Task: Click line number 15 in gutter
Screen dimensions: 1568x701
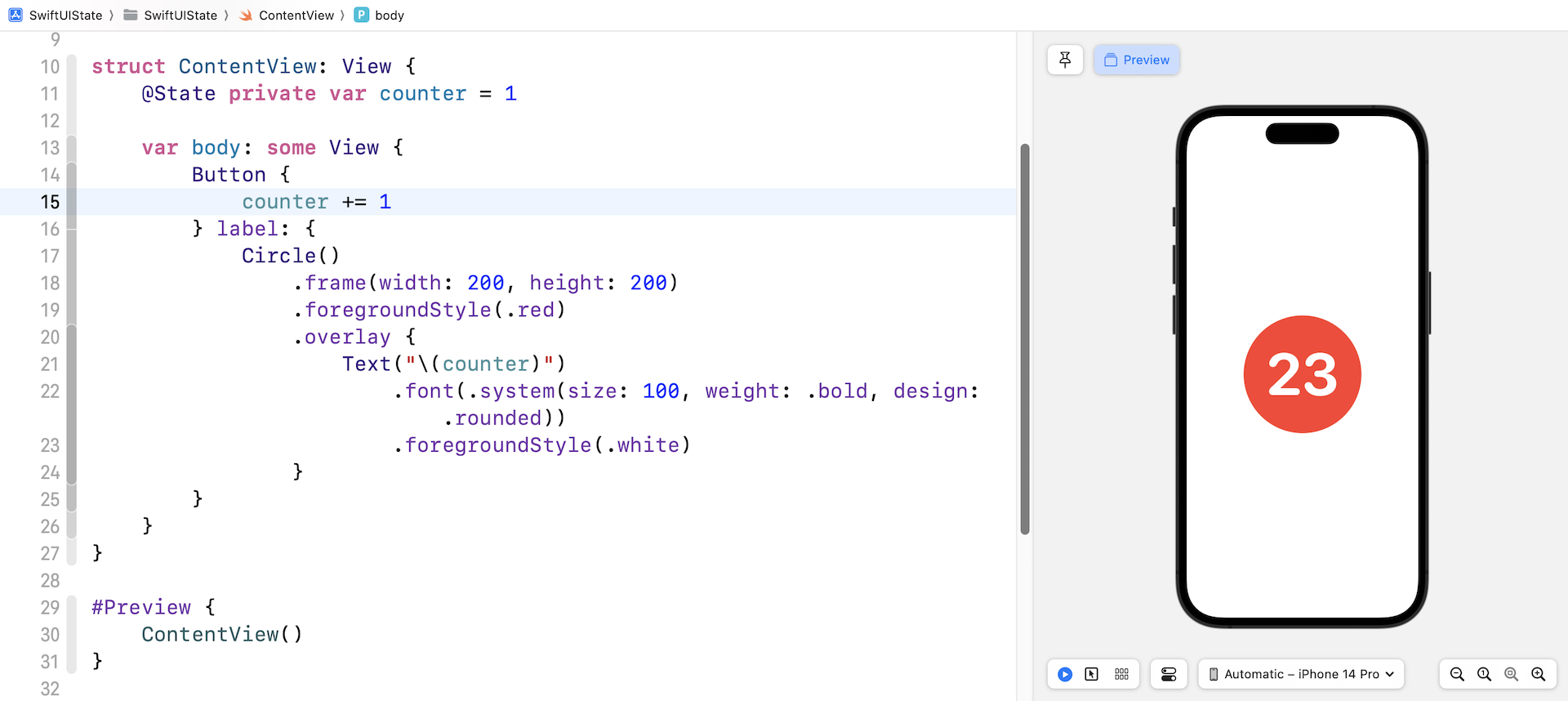Action: pyautogui.click(x=50, y=202)
